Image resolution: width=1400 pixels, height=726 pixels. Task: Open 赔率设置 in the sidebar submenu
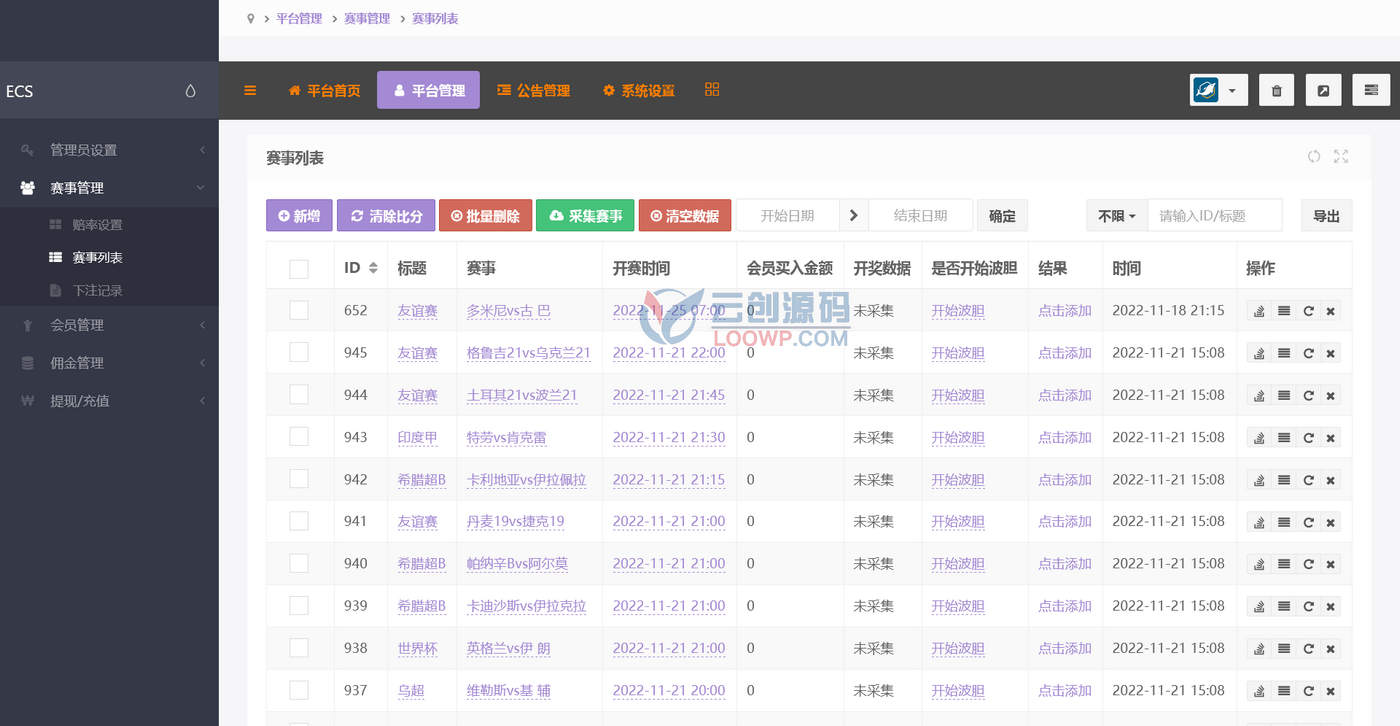click(97, 225)
